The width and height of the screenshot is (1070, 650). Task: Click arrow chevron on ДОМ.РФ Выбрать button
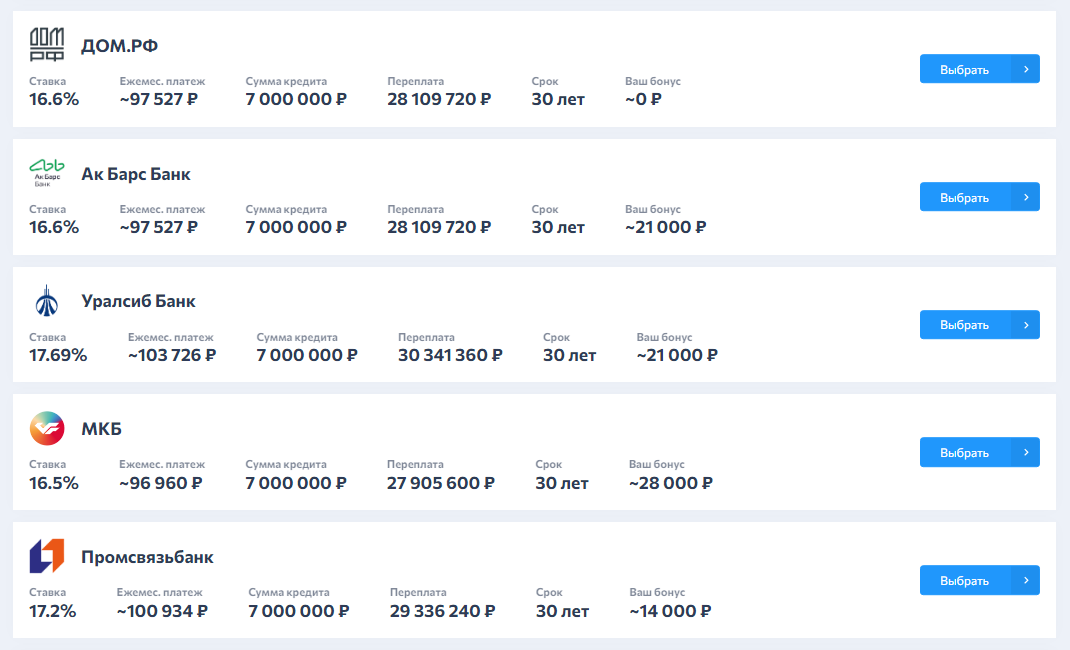click(x=1026, y=69)
